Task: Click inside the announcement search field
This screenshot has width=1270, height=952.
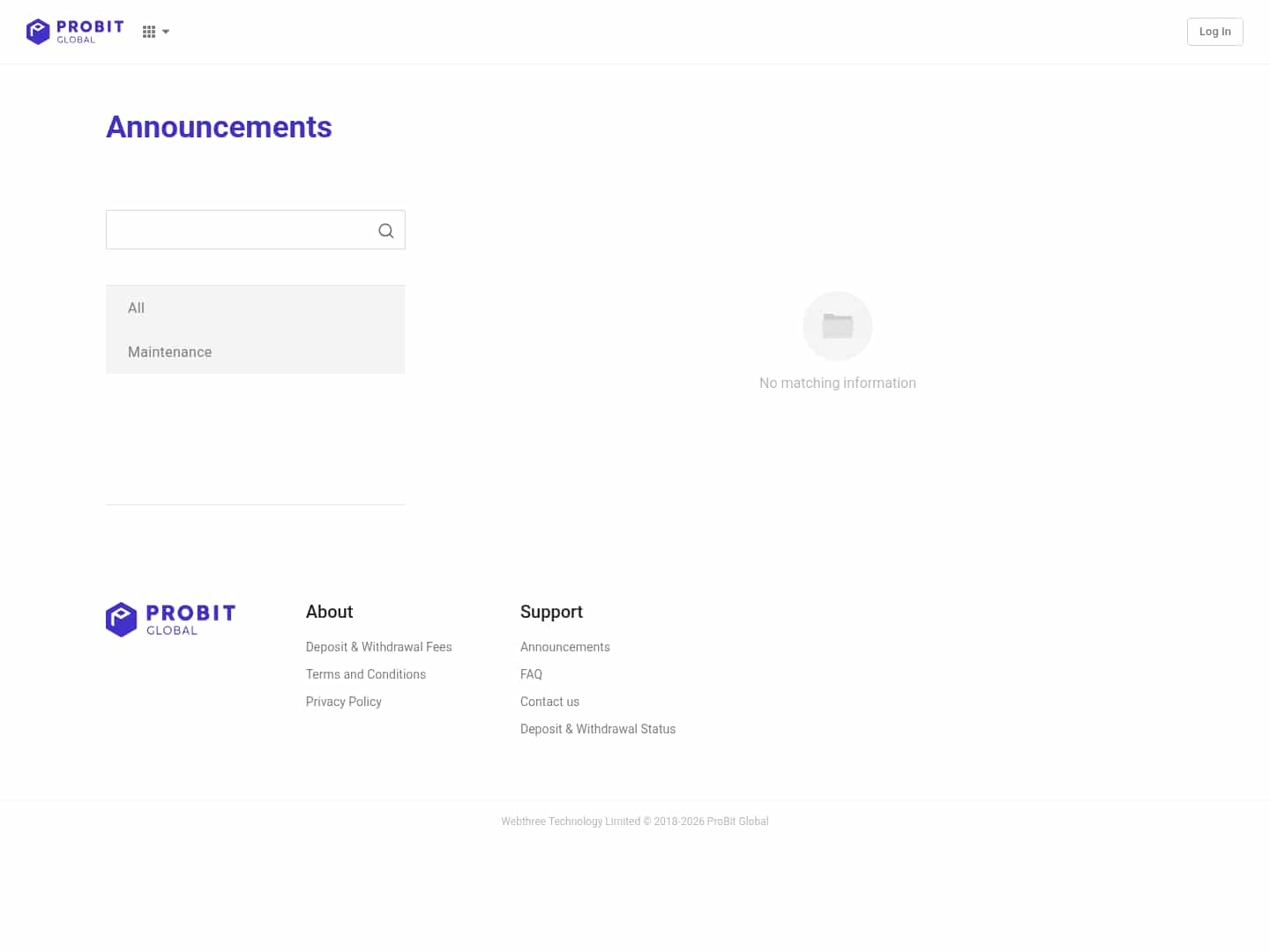Action: point(238,229)
